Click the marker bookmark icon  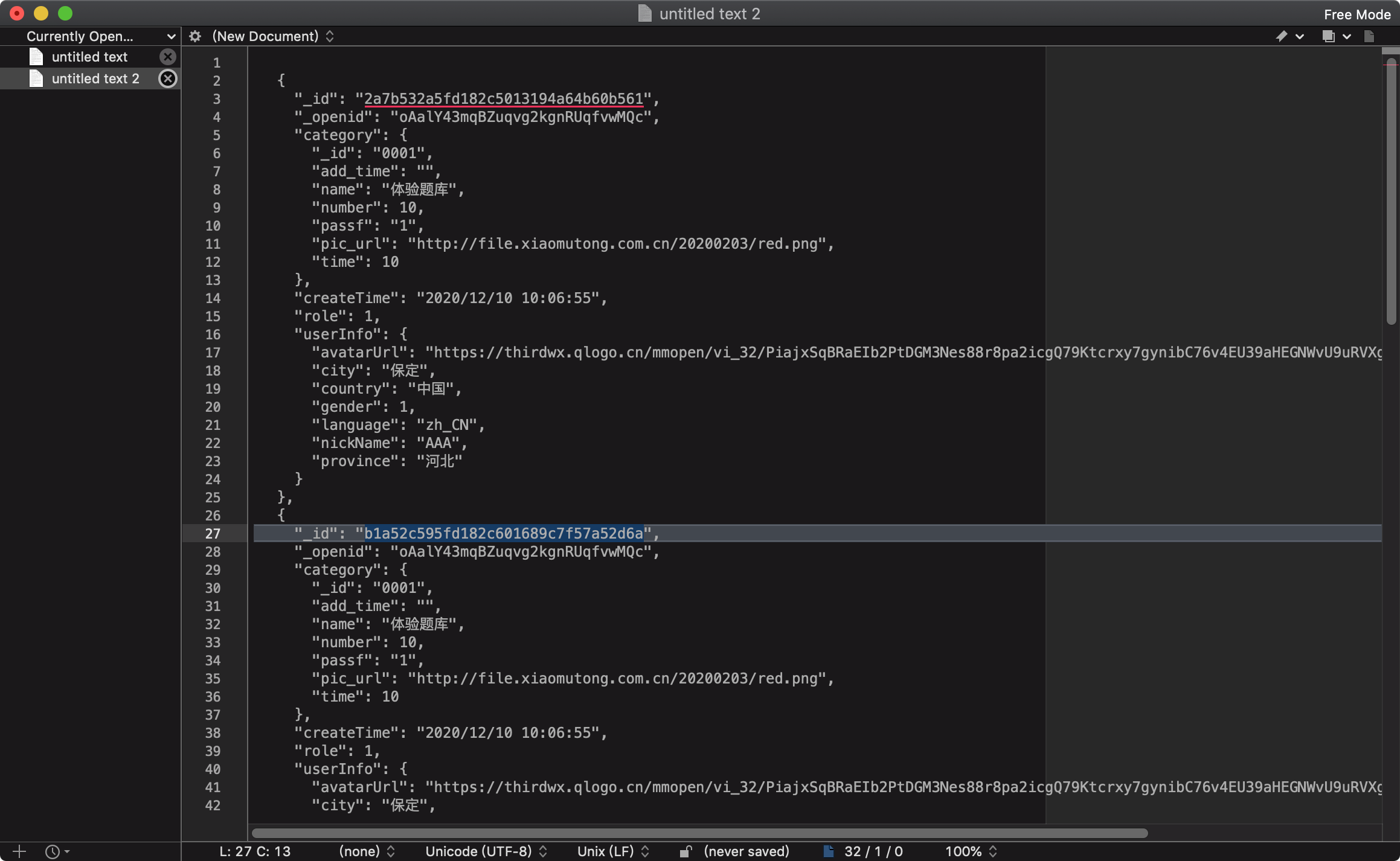[x=1281, y=36]
